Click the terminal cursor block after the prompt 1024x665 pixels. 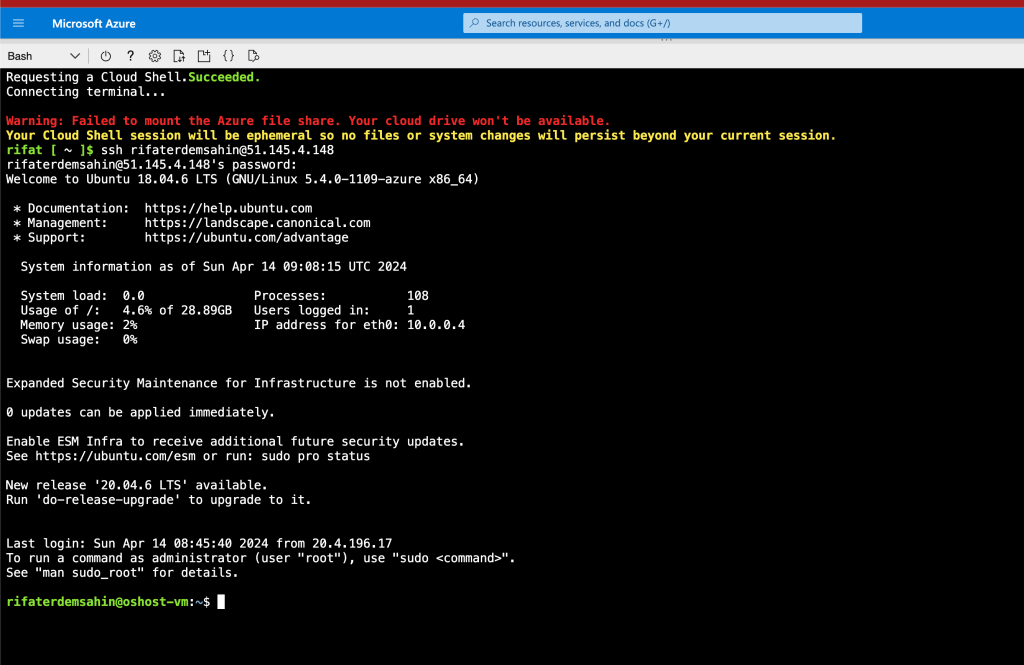(221, 602)
